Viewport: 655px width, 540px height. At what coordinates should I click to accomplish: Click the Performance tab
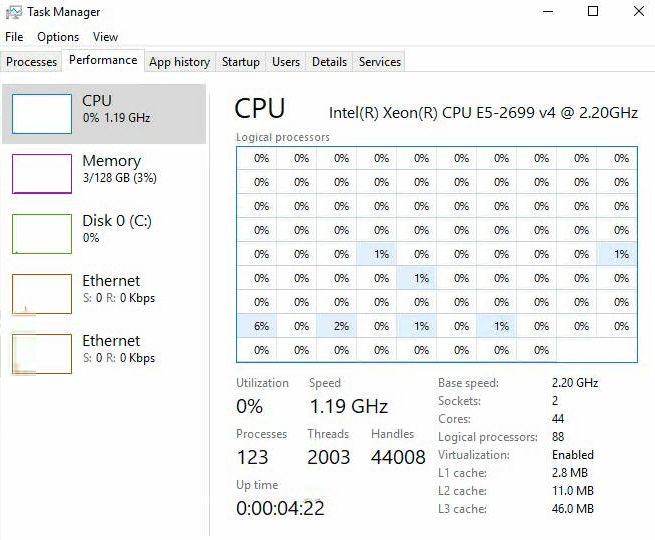coord(103,60)
